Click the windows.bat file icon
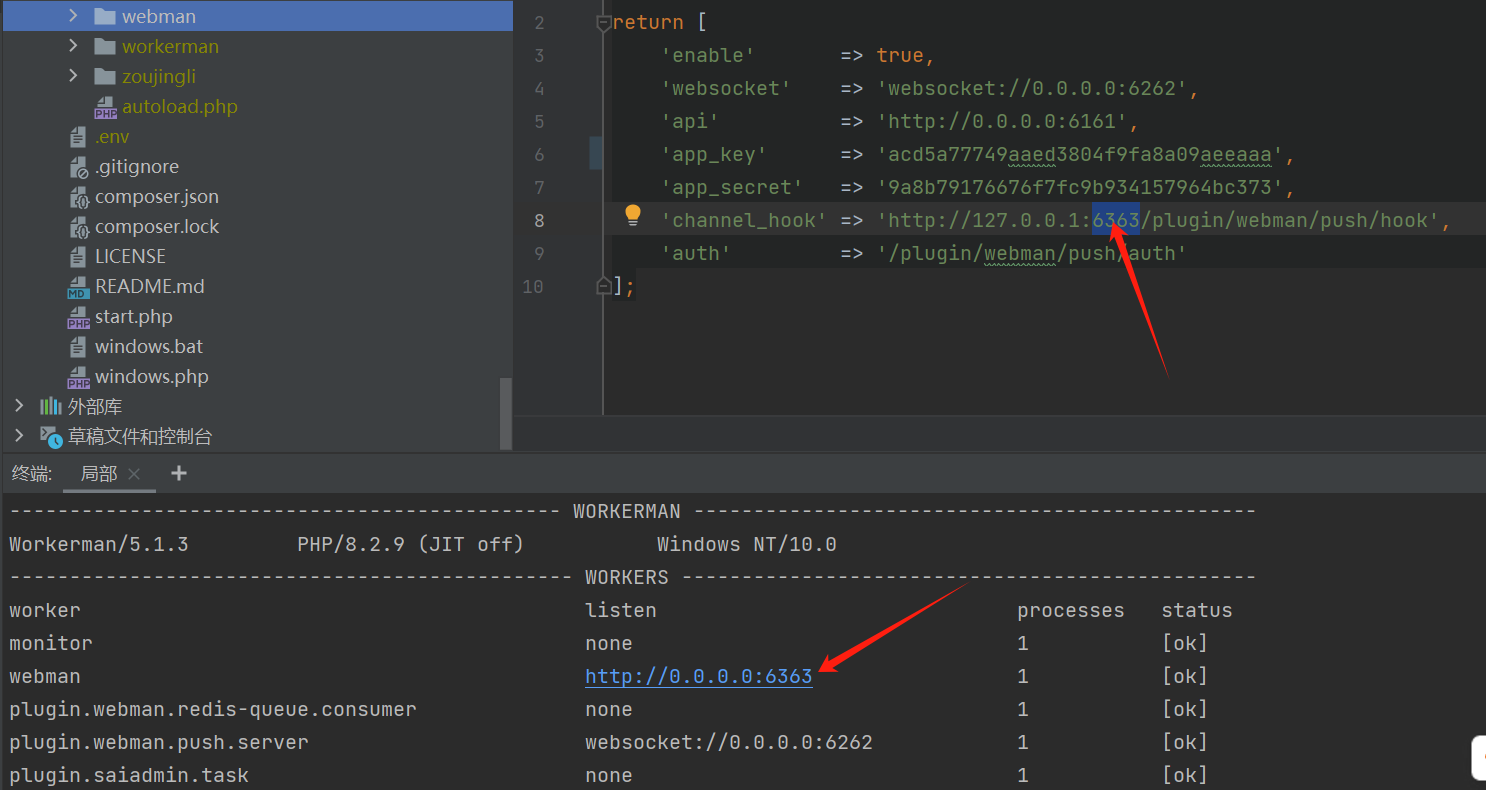Screen dimensions: 1486x790 (78, 346)
